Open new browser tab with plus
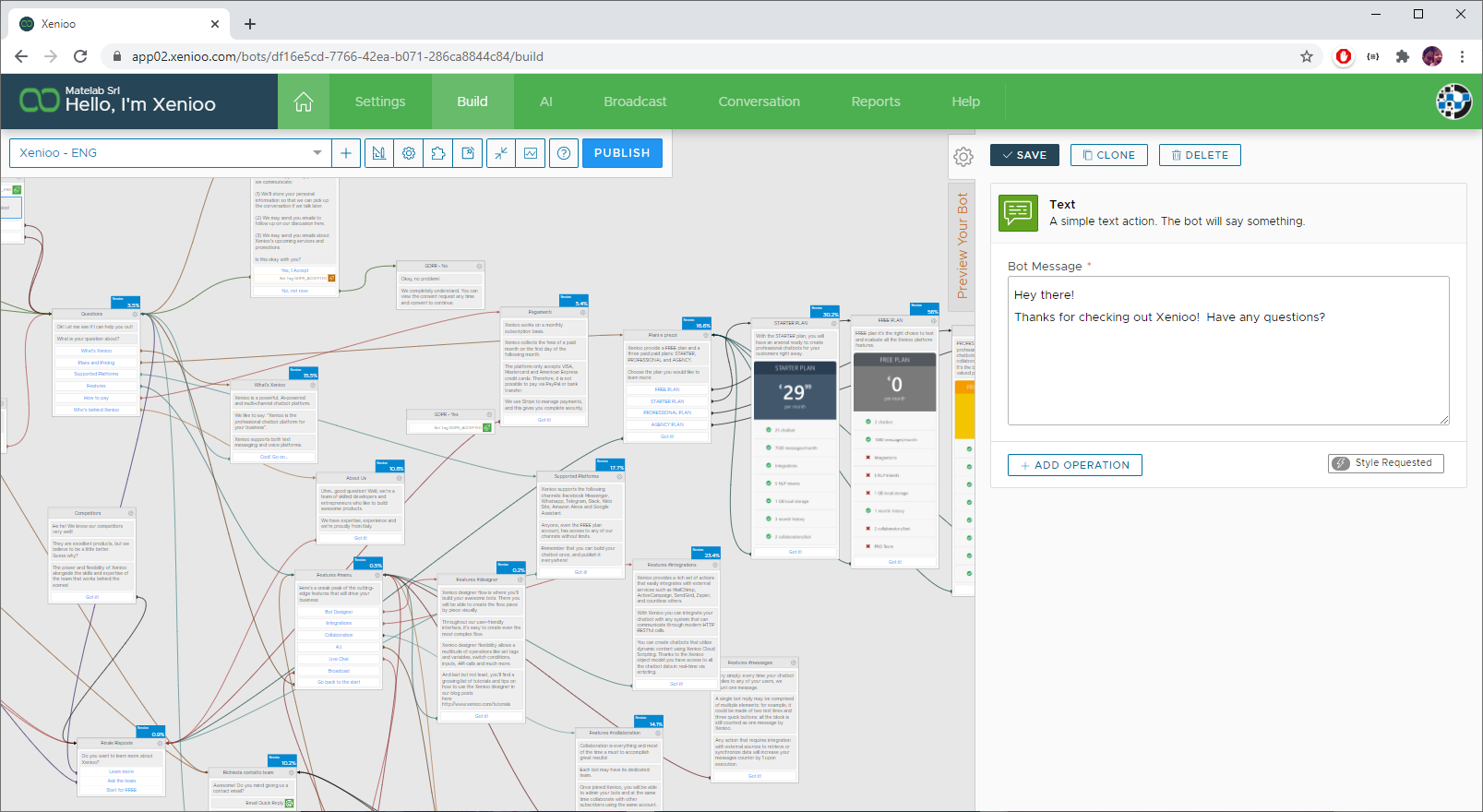1483x812 pixels. tap(250, 24)
